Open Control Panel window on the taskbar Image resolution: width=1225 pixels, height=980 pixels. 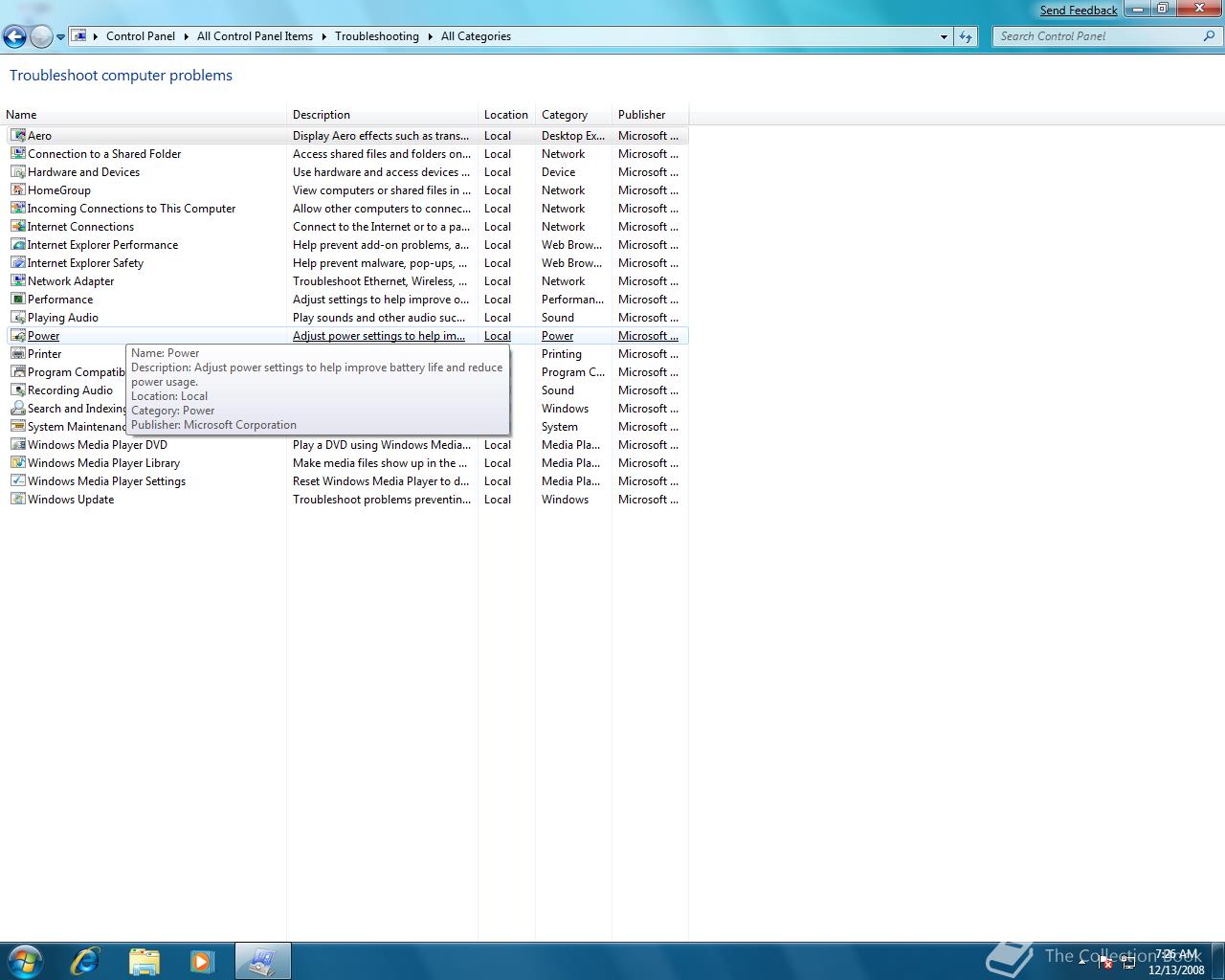(x=262, y=961)
